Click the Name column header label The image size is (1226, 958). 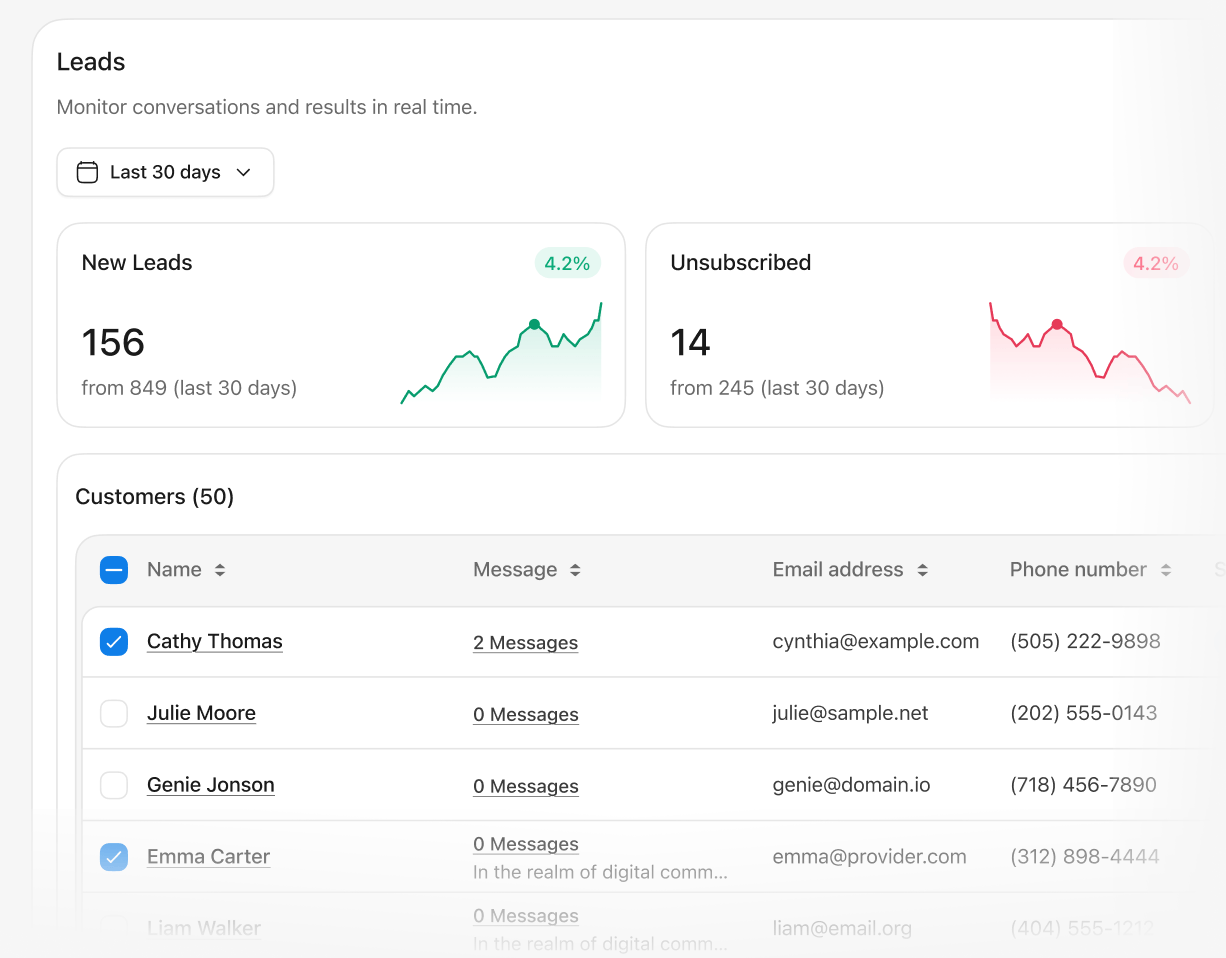point(174,570)
